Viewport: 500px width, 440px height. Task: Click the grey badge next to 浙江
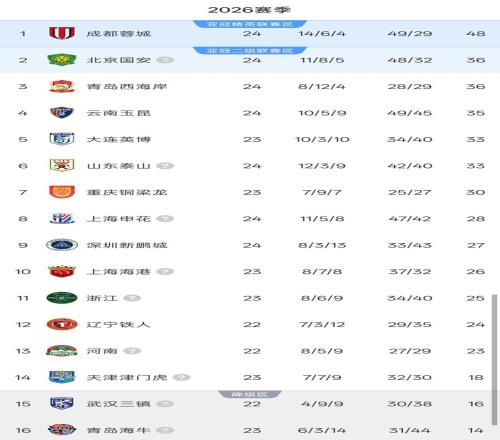click(x=132, y=298)
